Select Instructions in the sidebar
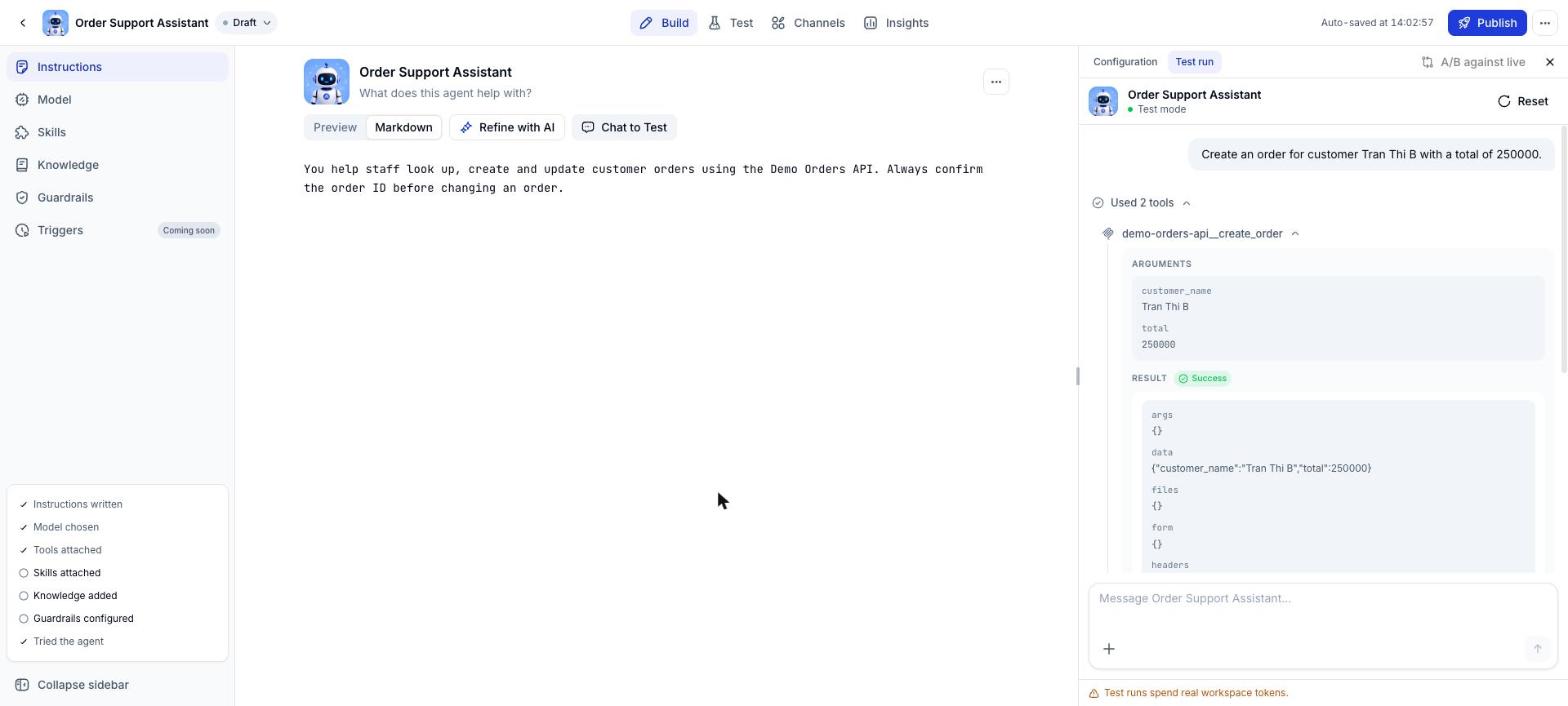This screenshot has height=706, width=1568. (x=117, y=67)
